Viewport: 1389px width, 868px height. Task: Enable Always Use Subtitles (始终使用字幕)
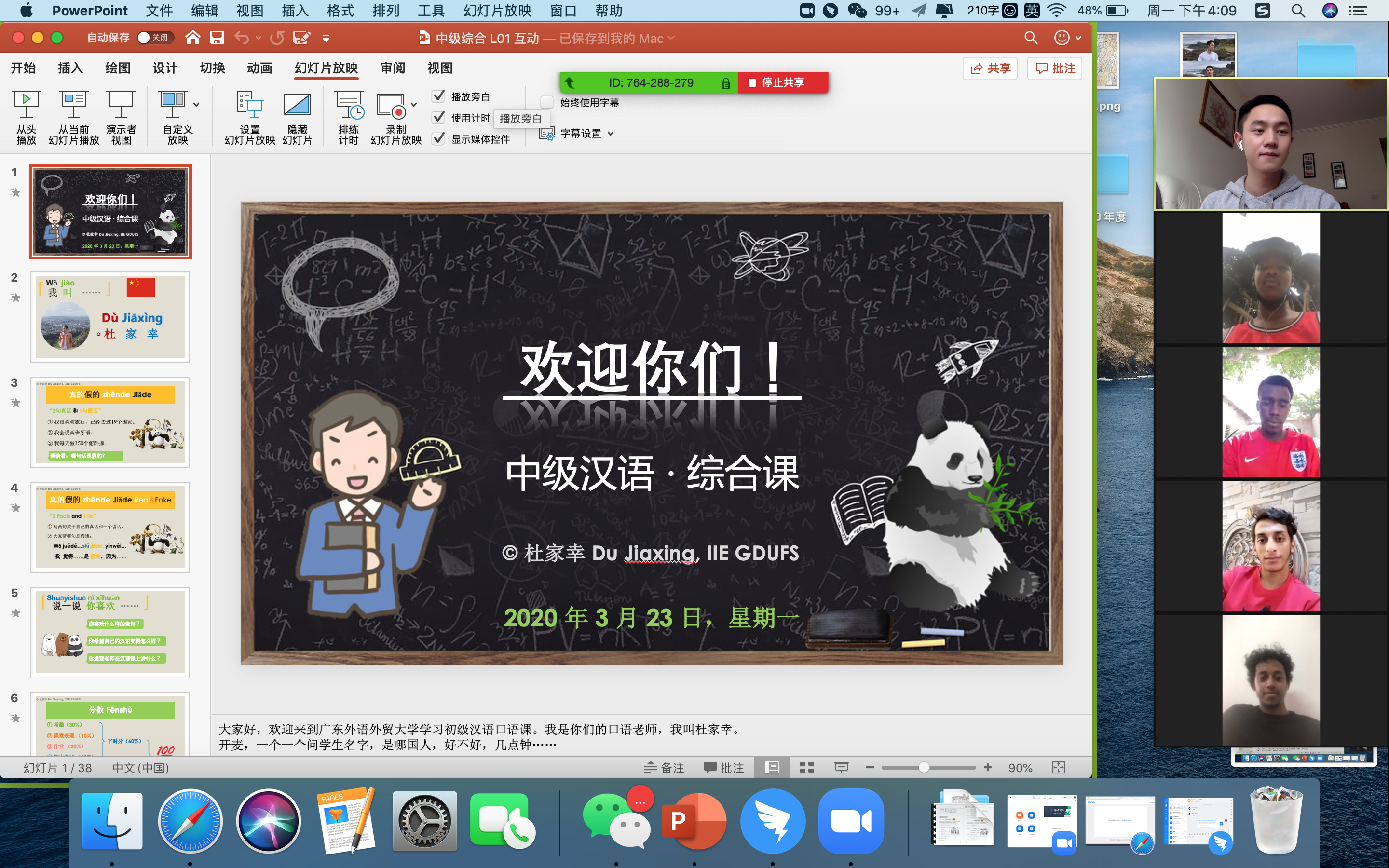547,102
